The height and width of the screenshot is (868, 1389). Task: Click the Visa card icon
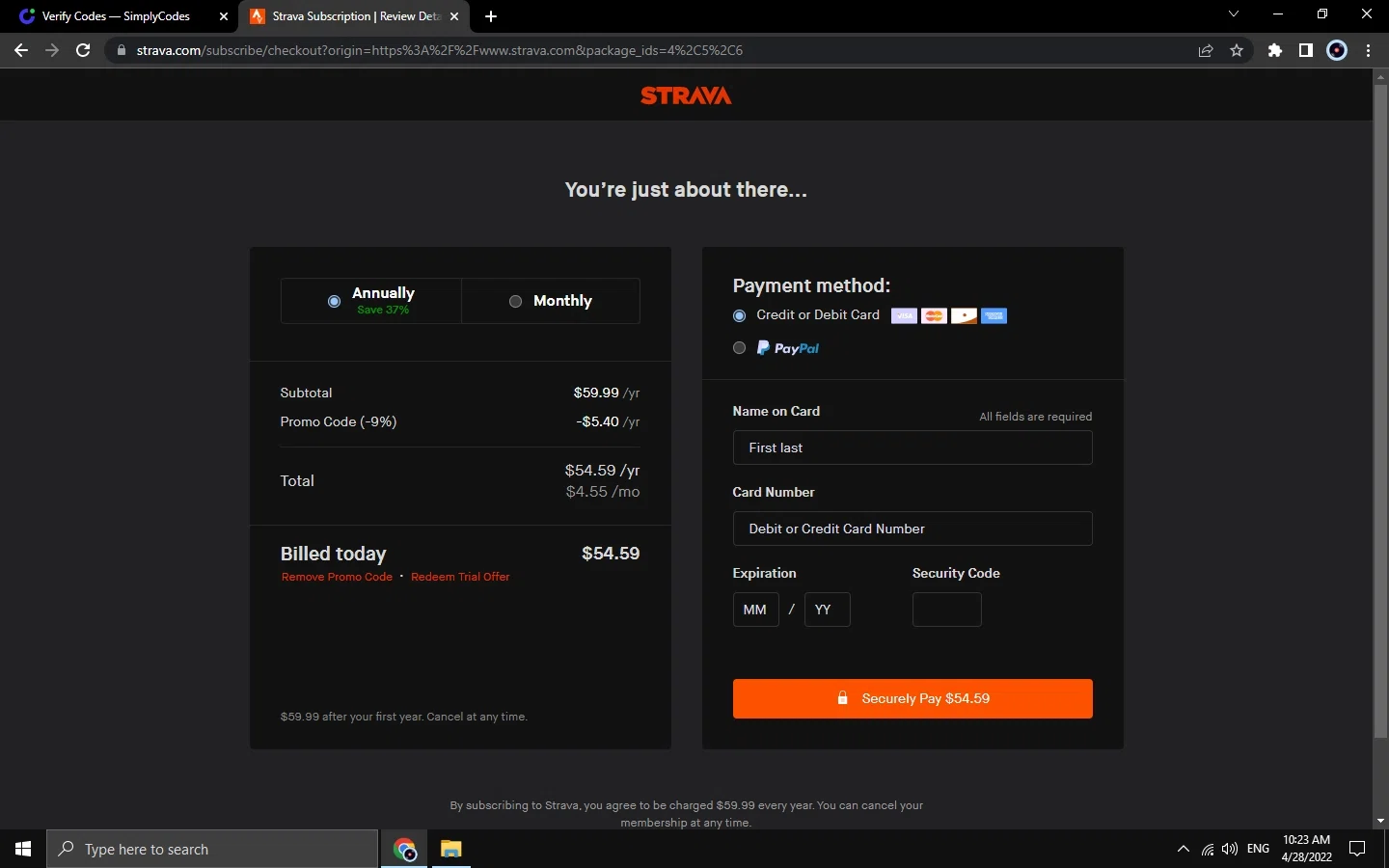[x=904, y=315]
